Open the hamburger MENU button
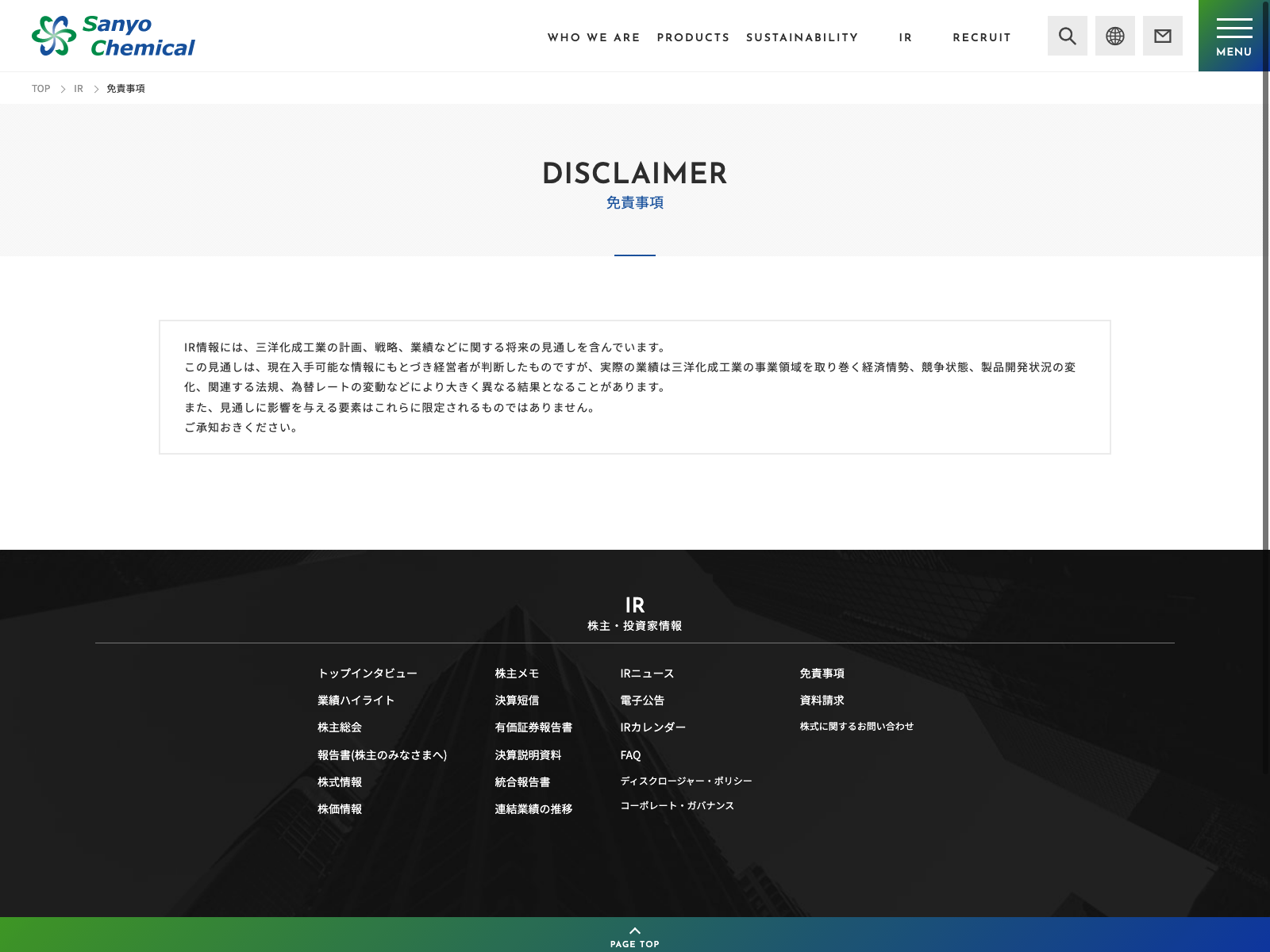1270x952 pixels. coord(1233,36)
